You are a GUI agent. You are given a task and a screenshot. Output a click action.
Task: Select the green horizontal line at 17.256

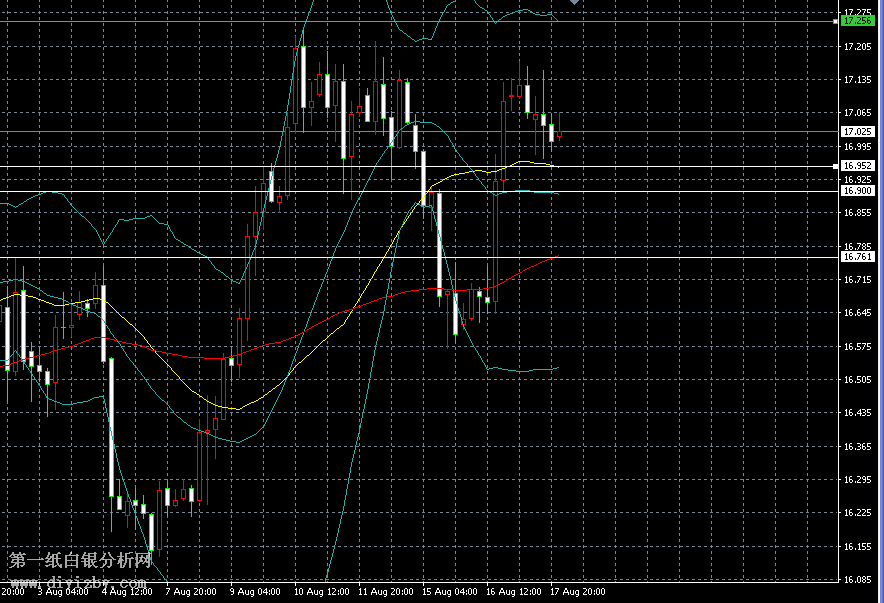tap(417, 22)
